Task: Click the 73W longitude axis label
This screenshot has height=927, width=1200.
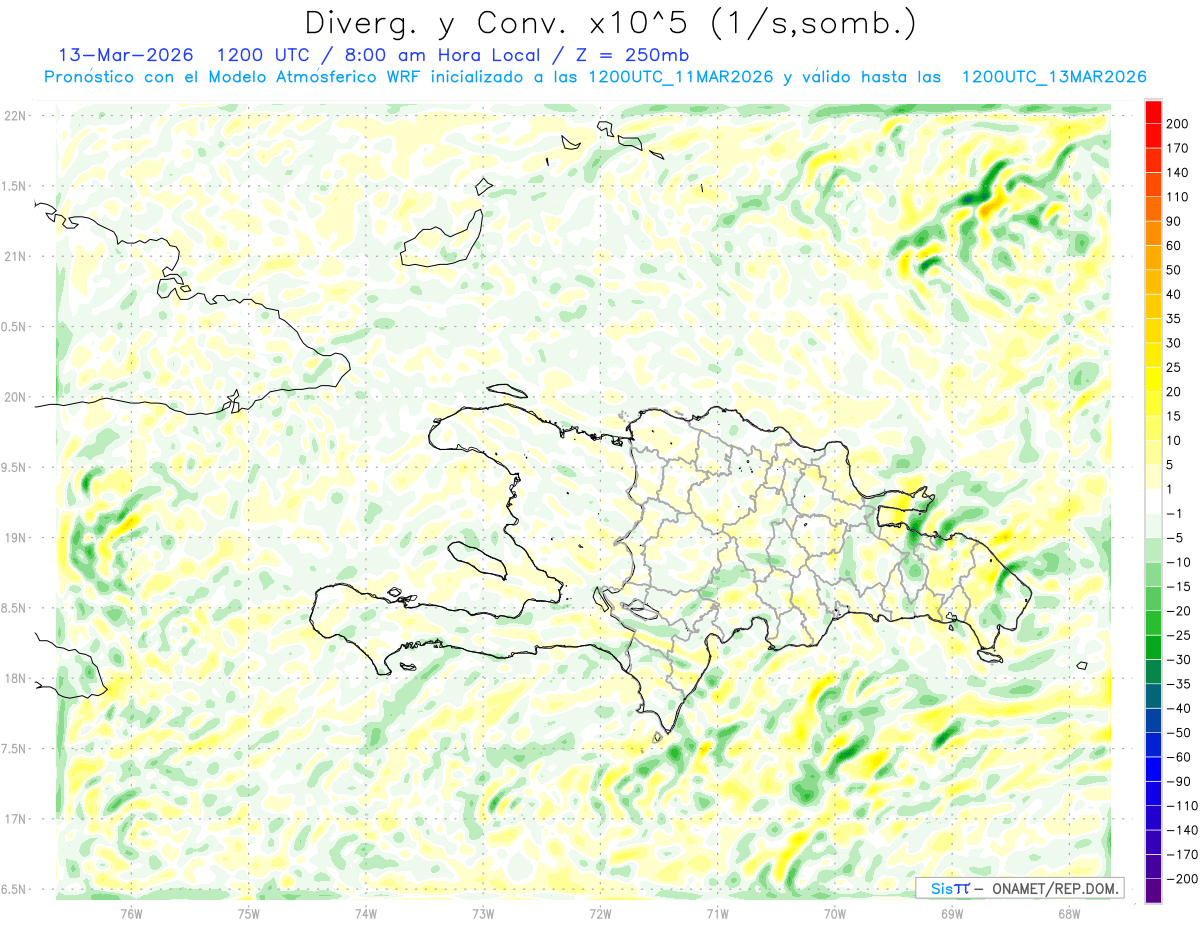Action: pyautogui.click(x=483, y=912)
